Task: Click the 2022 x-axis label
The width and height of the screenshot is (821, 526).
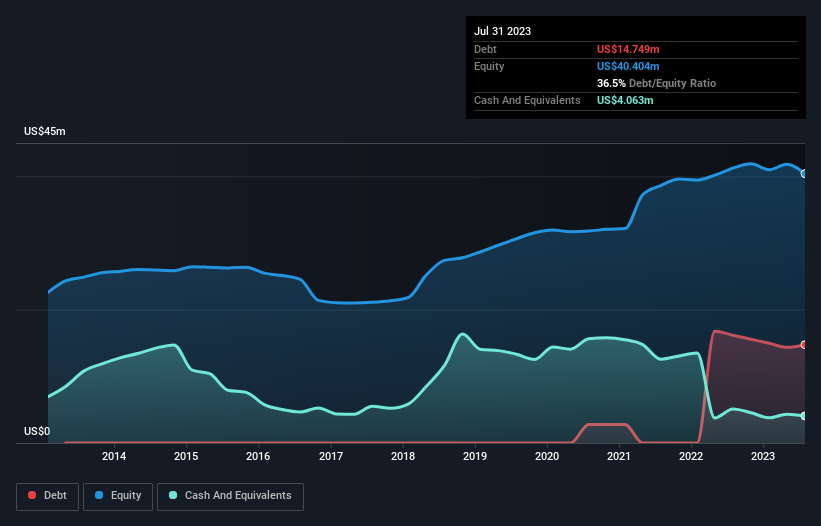Action: pyautogui.click(x=691, y=456)
